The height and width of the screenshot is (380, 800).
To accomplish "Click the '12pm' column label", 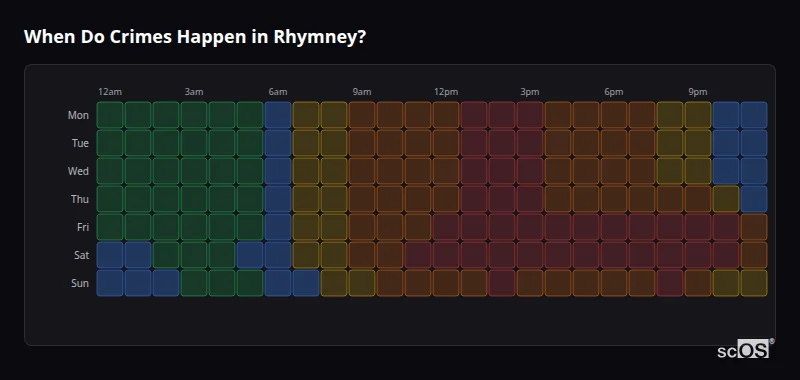I will click(x=446, y=92).
